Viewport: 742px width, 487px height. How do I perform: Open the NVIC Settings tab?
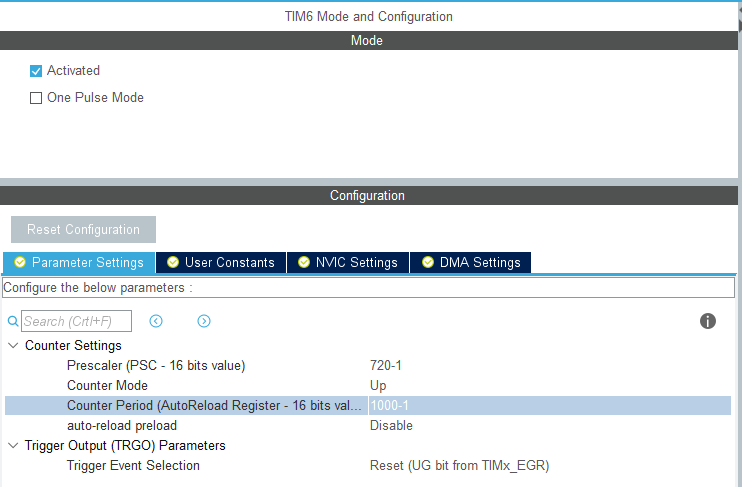[x=348, y=262]
